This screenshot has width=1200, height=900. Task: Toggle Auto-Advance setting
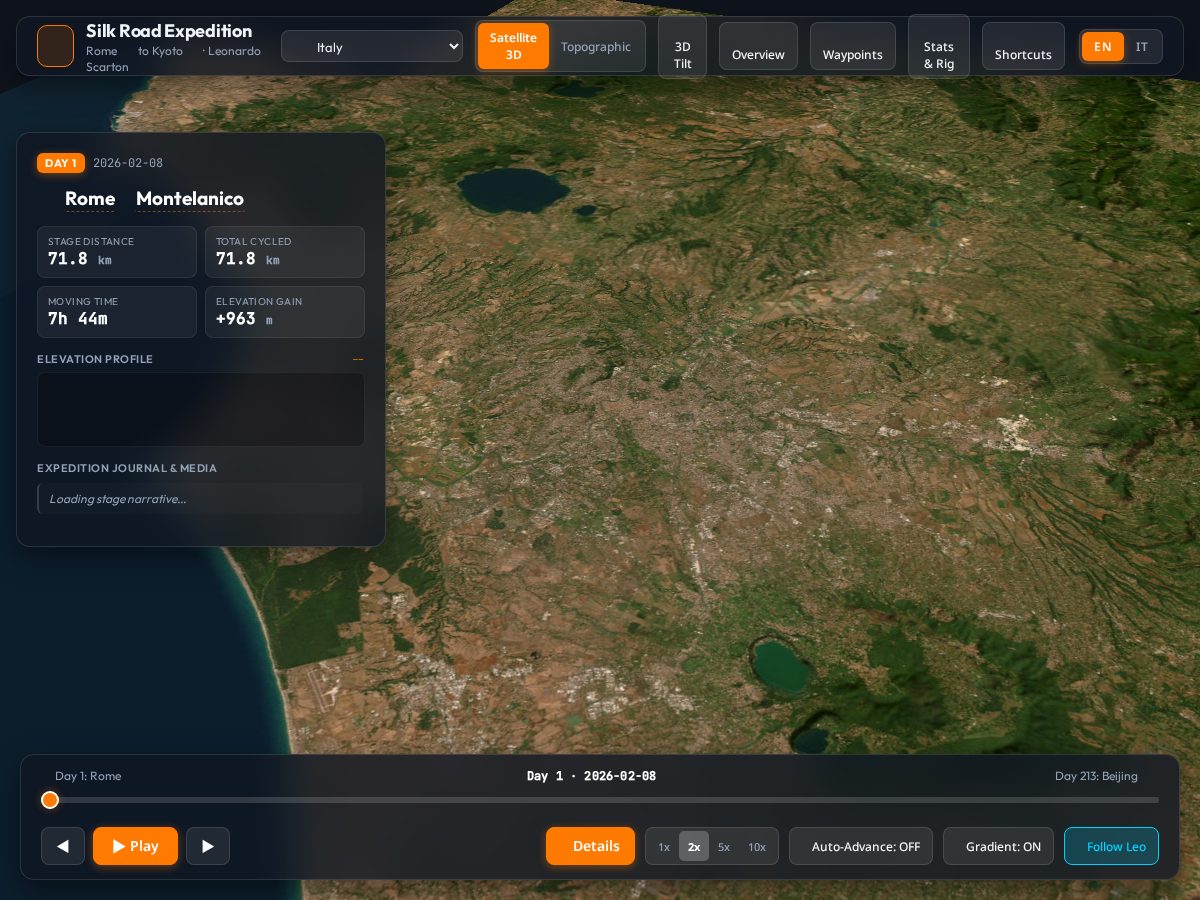point(861,846)
